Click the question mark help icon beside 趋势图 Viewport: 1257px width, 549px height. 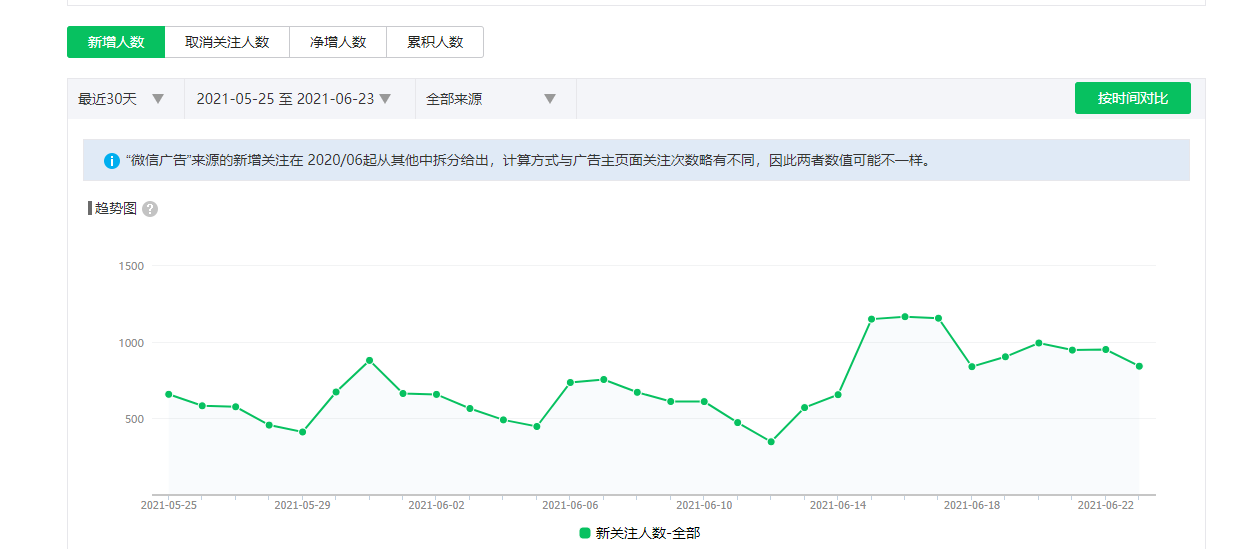coord(150,209)
